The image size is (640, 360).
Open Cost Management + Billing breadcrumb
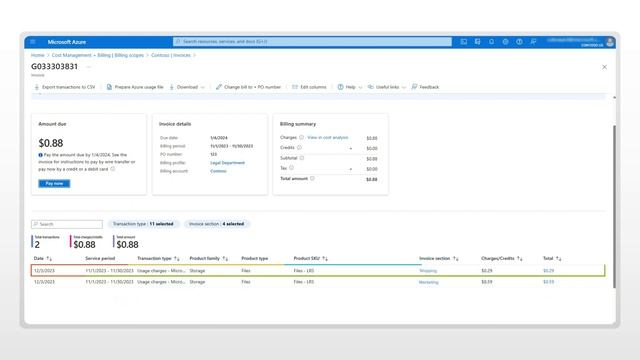coord(98,55)
